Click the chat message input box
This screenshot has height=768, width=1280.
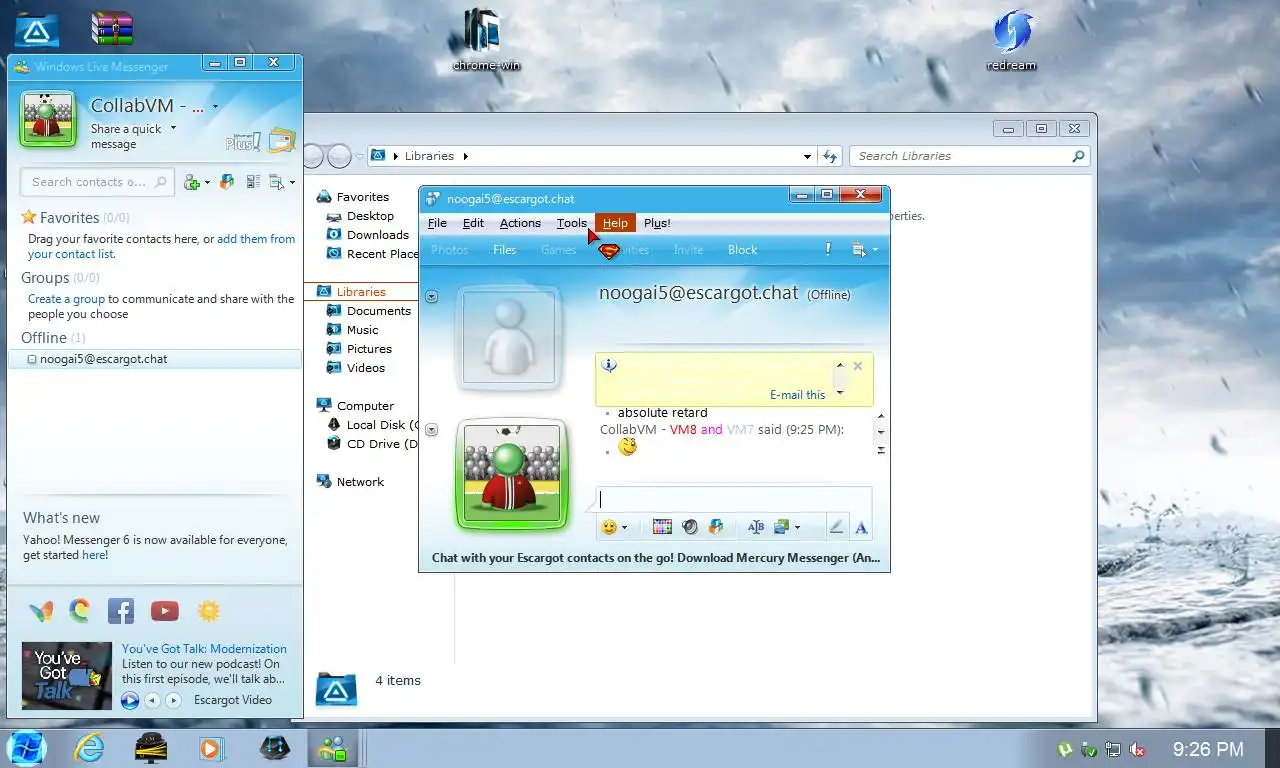[734, 499]
